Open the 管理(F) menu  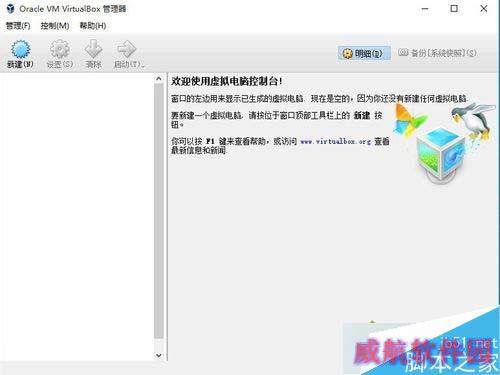coord(18,26)
